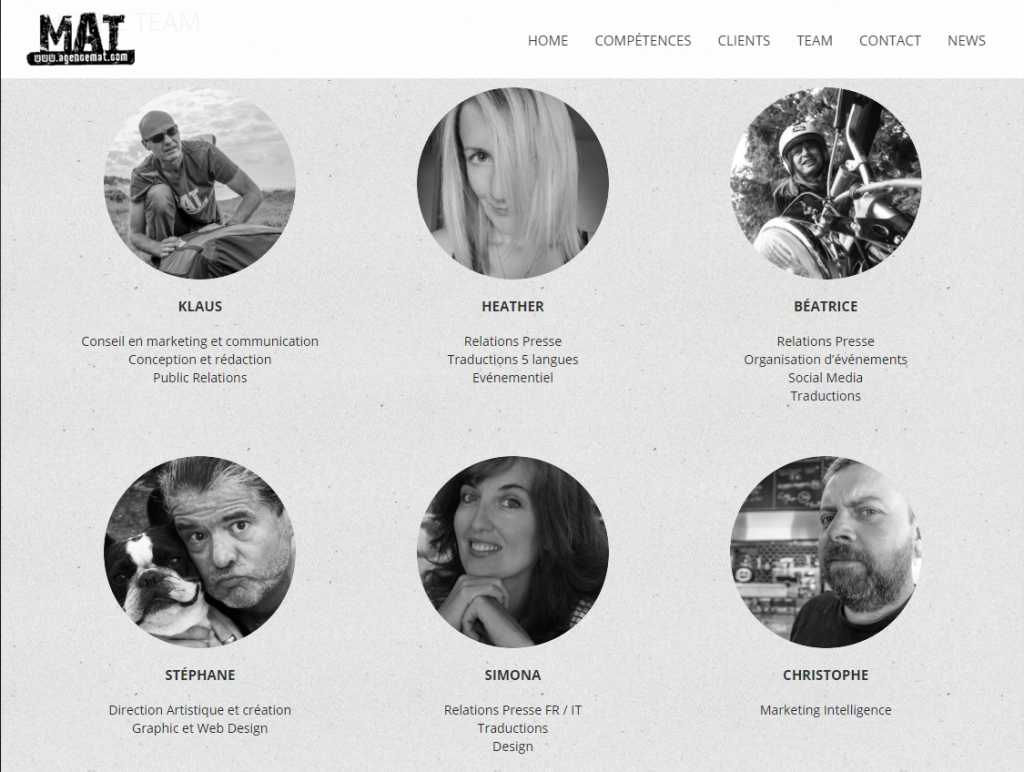Click Christophe's circular profile photo
The width and height of the screenshot is (1024, 772).
pyautogui.click(x=825, y=552)
